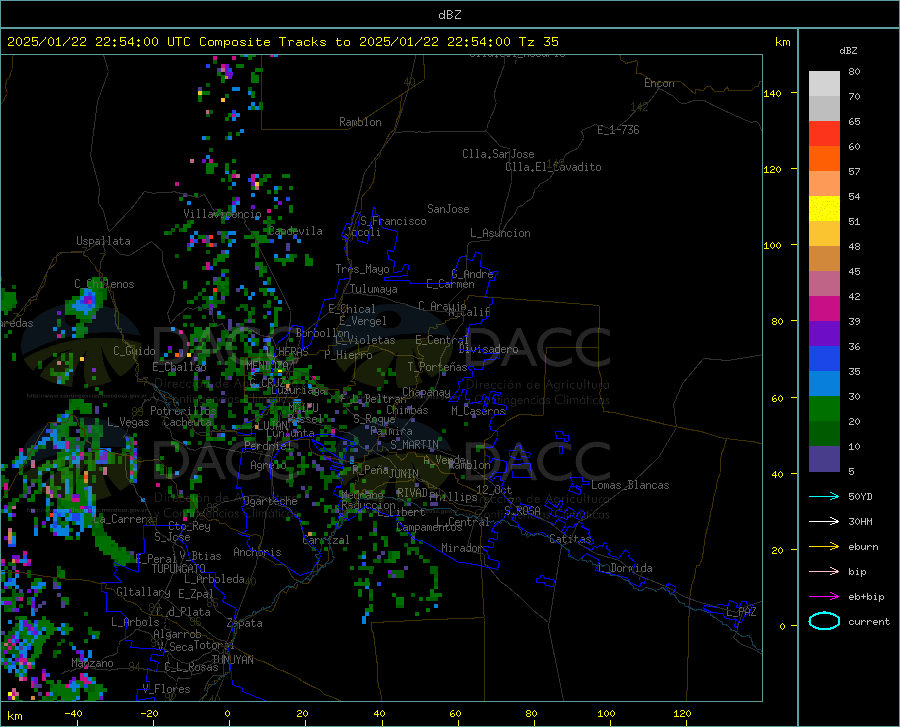900x727 pixels.
Task: Click the magenta eb+bip arrow legend icon
Action: (824, 597)
